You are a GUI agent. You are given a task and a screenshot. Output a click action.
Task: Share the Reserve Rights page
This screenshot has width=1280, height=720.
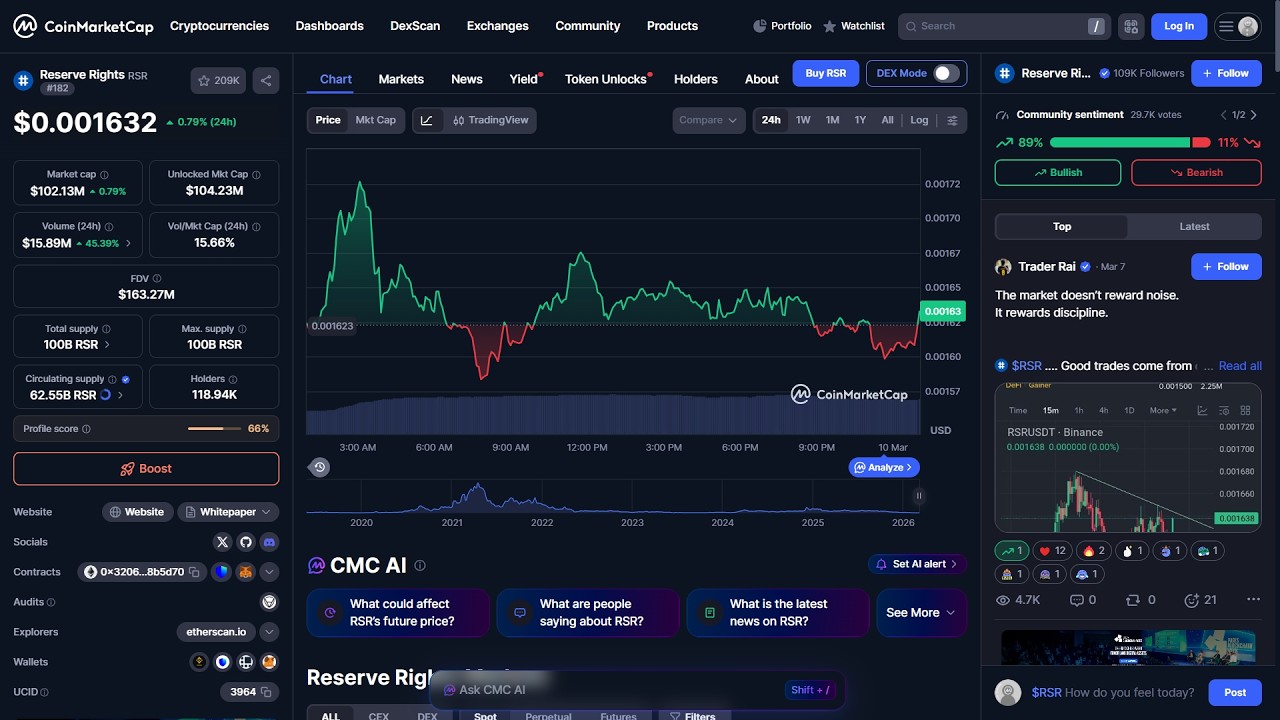coord(266,81)
